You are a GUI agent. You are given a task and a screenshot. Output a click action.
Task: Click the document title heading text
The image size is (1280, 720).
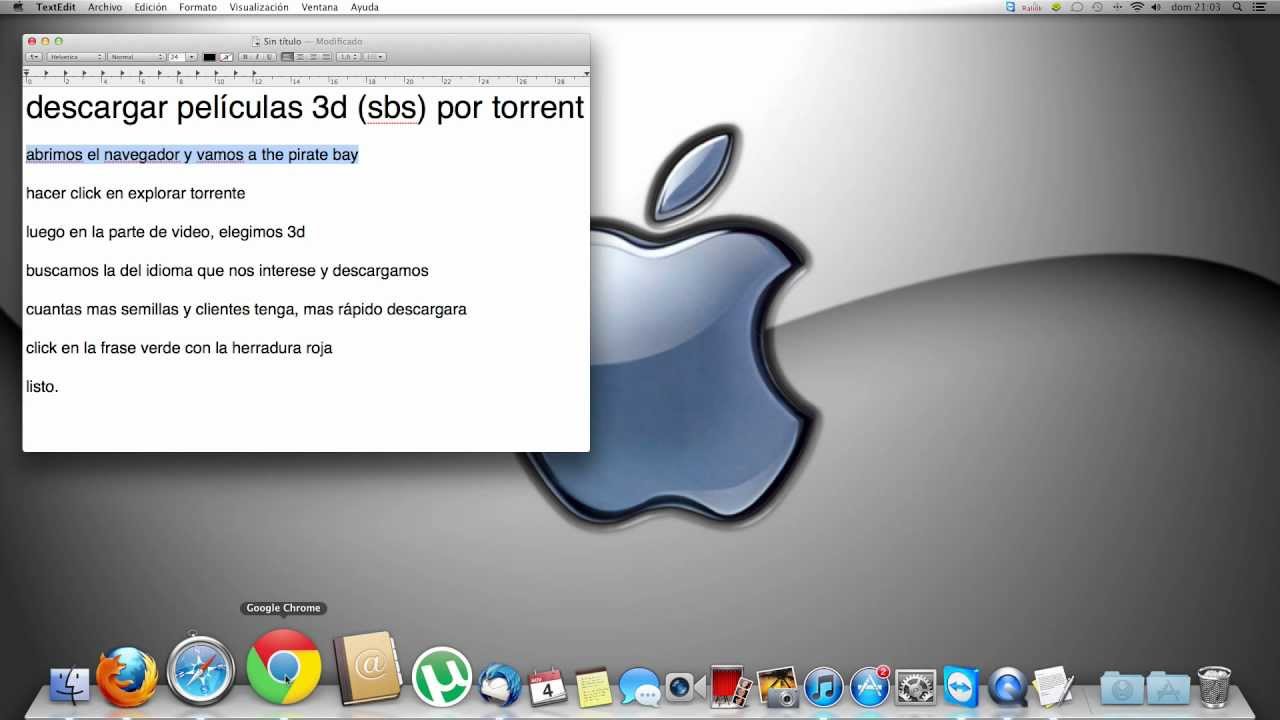[x=305, y=108]
